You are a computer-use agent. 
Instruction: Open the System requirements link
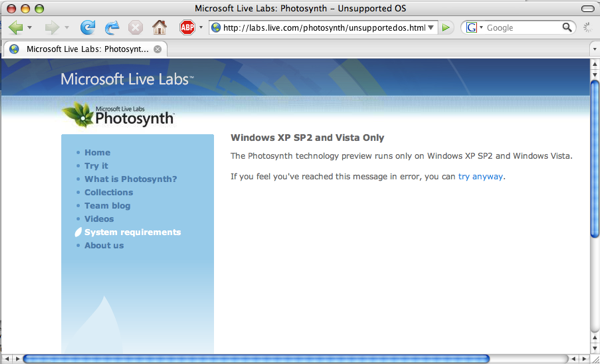pos(132,232)
